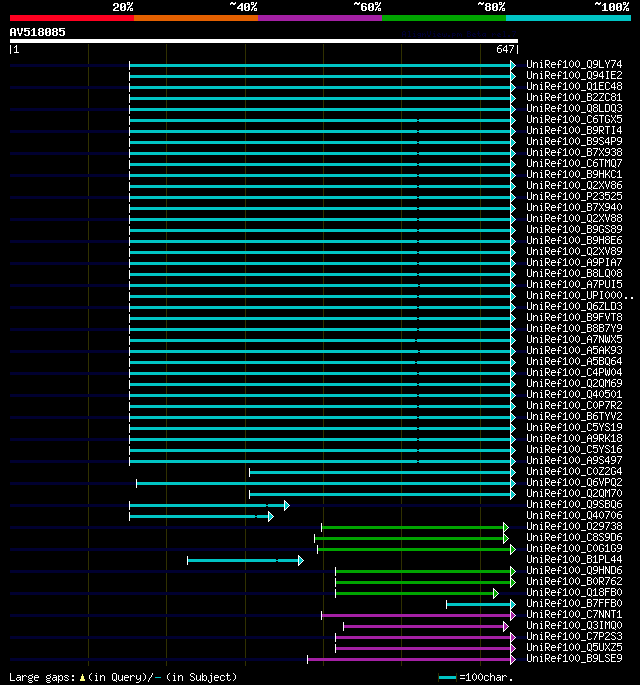Click the UniRef100_C0G1G9 label

(x=574, y=548)
